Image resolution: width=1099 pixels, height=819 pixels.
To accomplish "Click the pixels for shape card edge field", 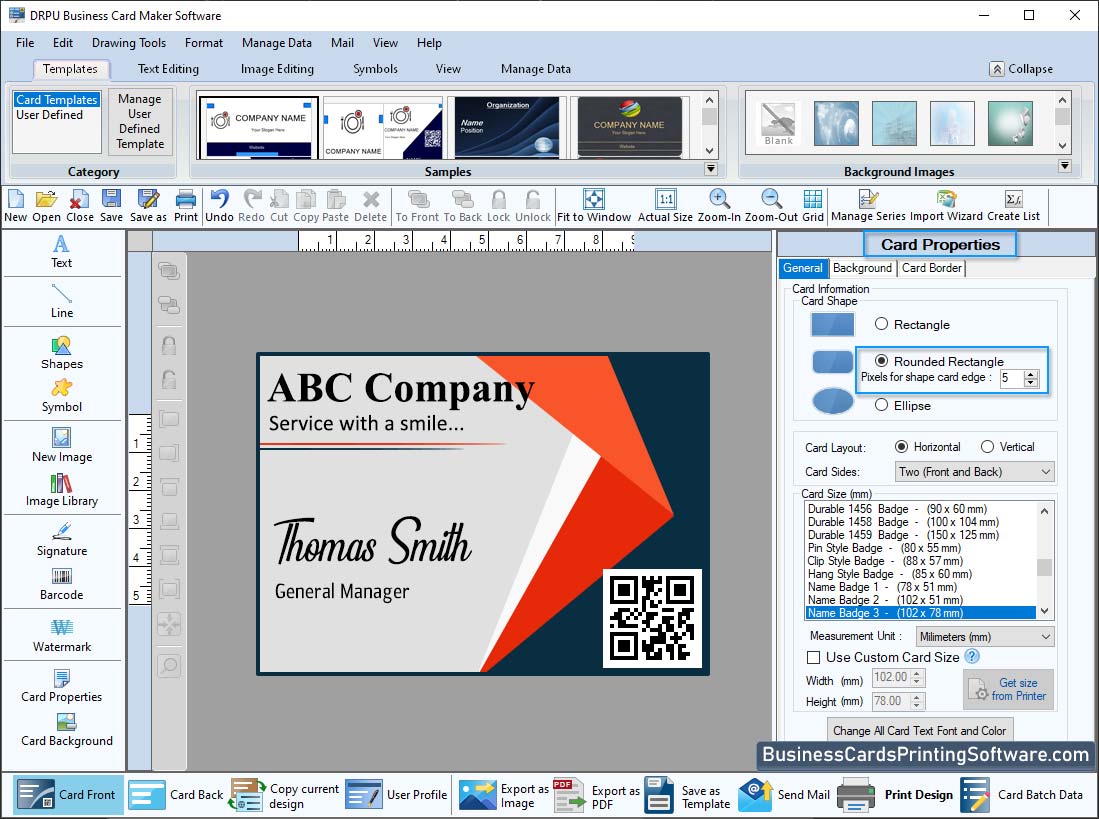I will click(1011, 378).
